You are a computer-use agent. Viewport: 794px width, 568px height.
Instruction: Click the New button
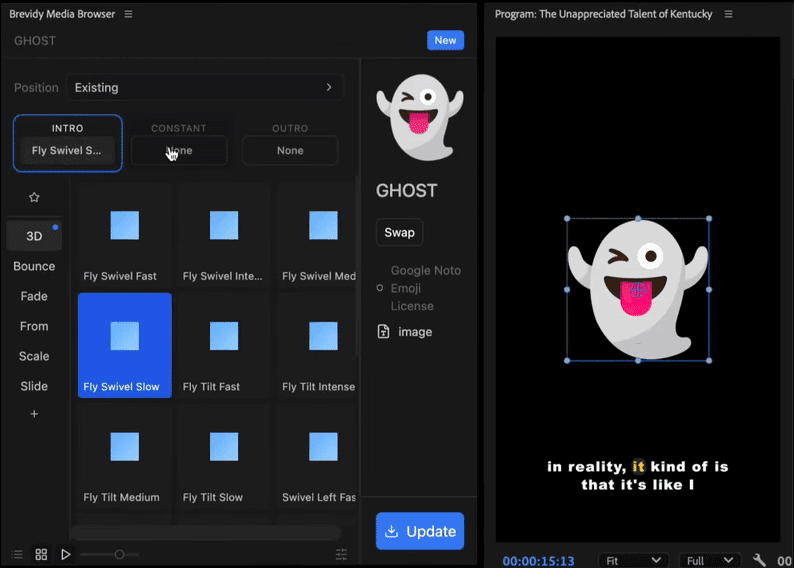point(445,40)
